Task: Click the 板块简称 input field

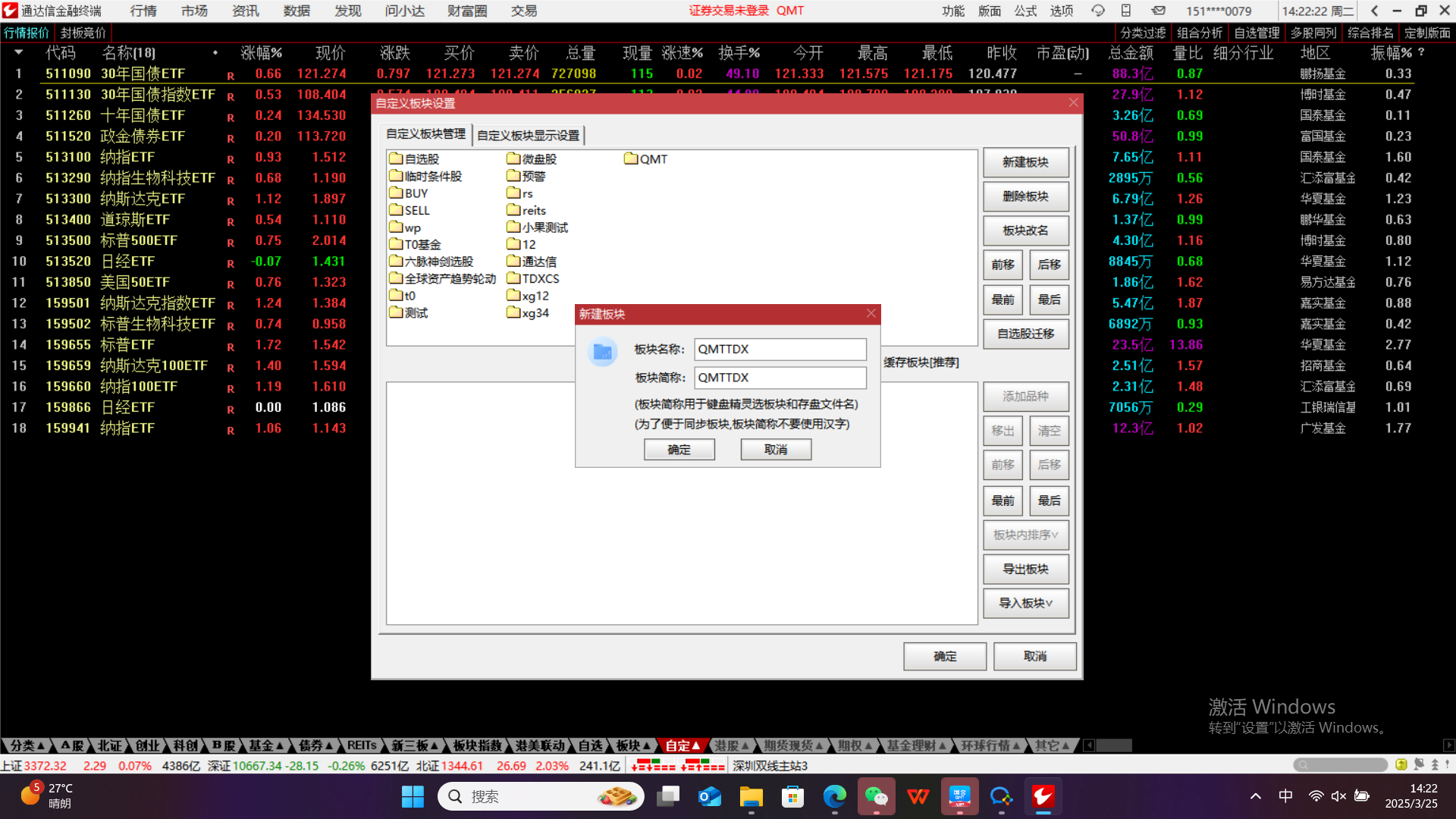Action: tap(780, 378)
